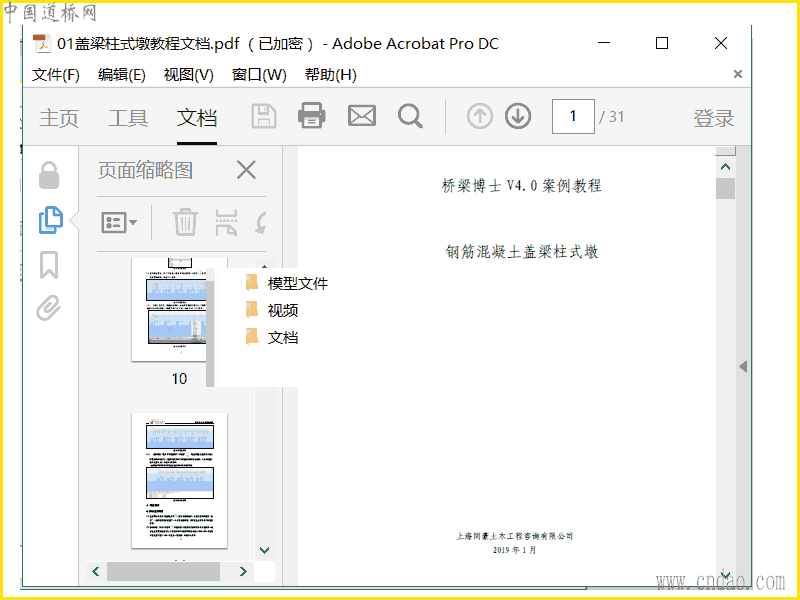This screenshot has width=800, height=600.
Task: Click the document vertical scrollbar thumb
Action: [x=726, y=188]
